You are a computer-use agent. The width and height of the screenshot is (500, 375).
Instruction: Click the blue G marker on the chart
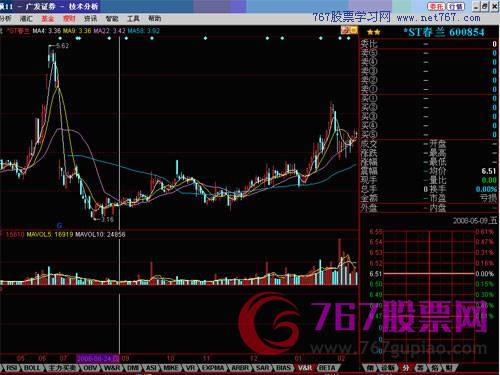point(59,226)
